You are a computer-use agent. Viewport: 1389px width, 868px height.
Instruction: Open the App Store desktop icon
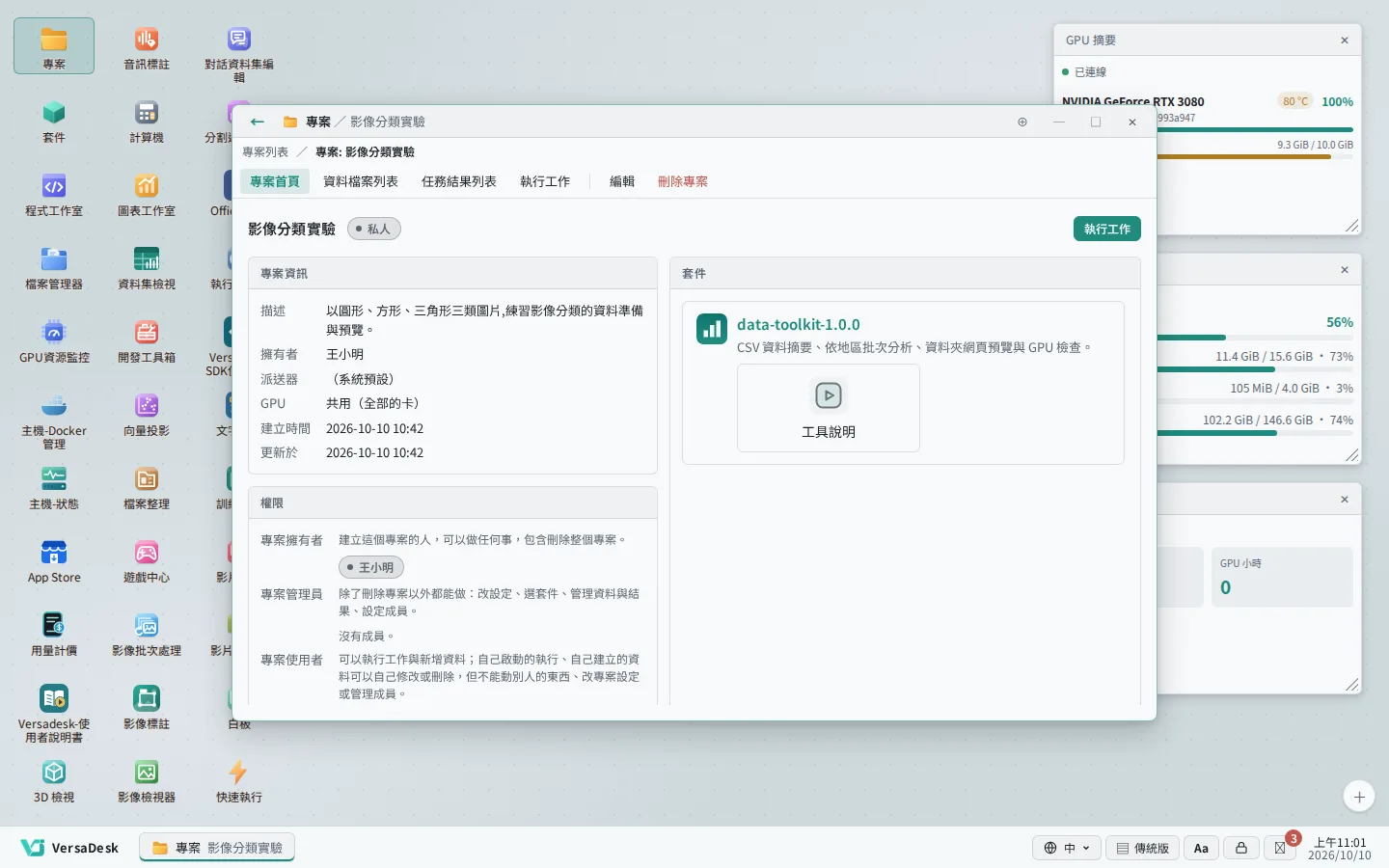click(x=54, y=560)
